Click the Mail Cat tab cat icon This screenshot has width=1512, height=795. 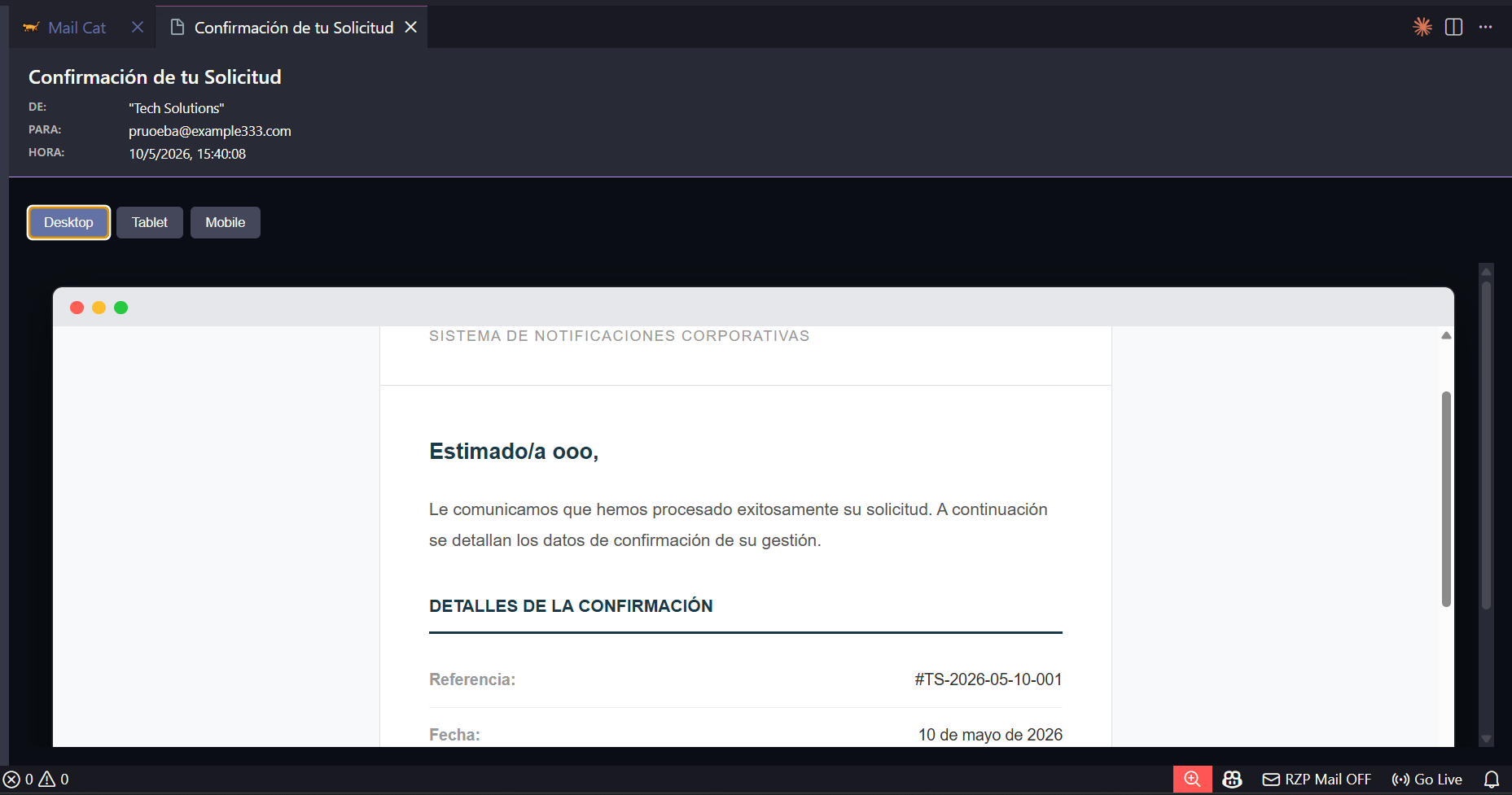31,28
